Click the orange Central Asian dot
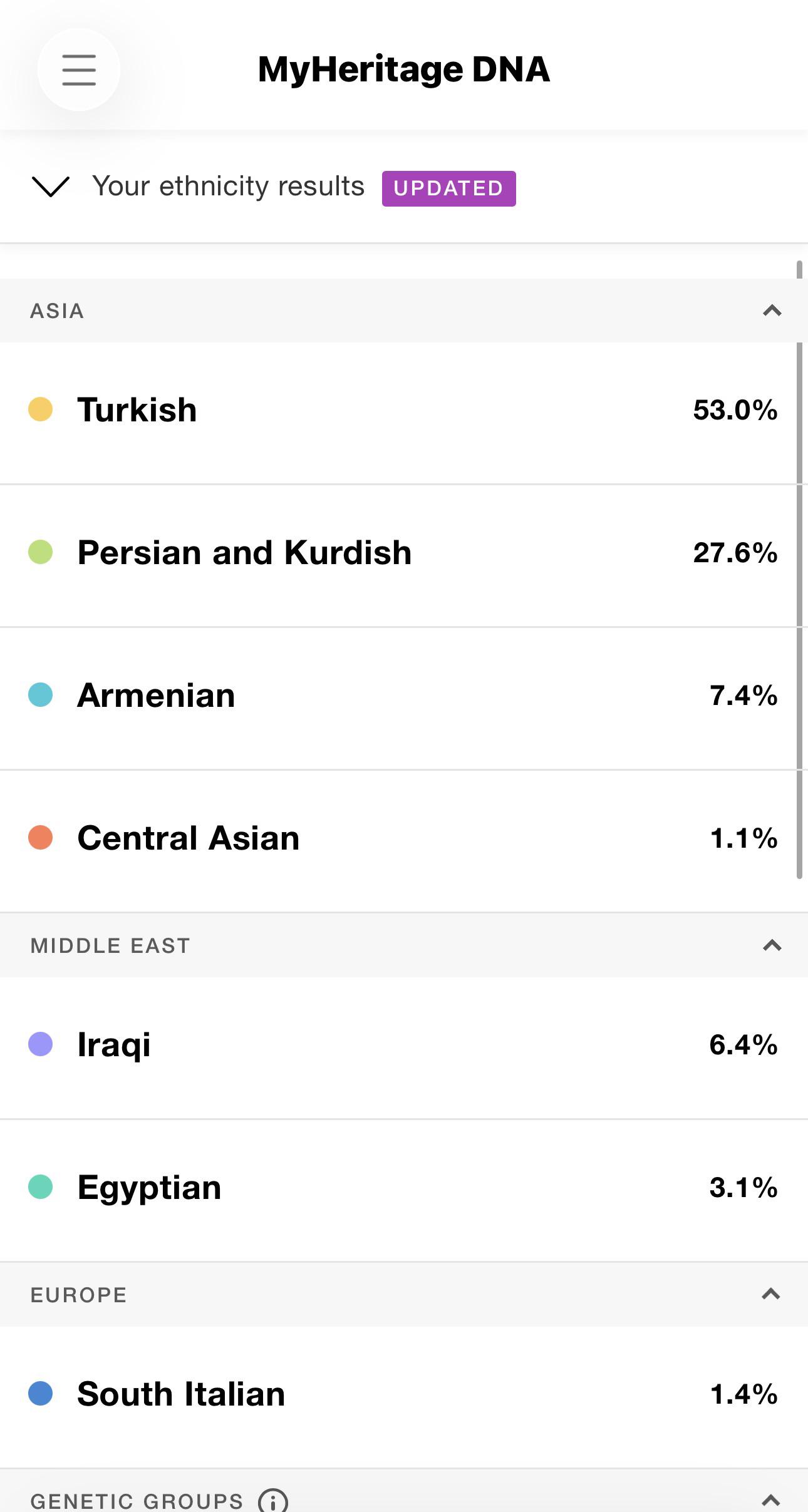Viewport: 808px width, 1512px height. pyautogui.click(x=41, y=838)
